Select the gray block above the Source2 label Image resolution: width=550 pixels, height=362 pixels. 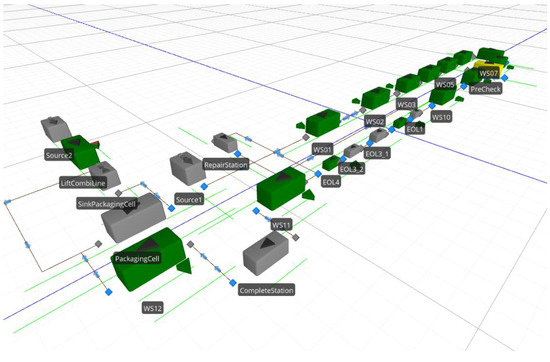coord(55,128)
